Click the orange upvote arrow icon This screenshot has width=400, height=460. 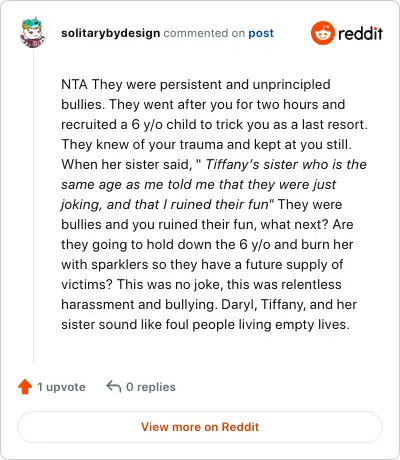coord(25,387)
